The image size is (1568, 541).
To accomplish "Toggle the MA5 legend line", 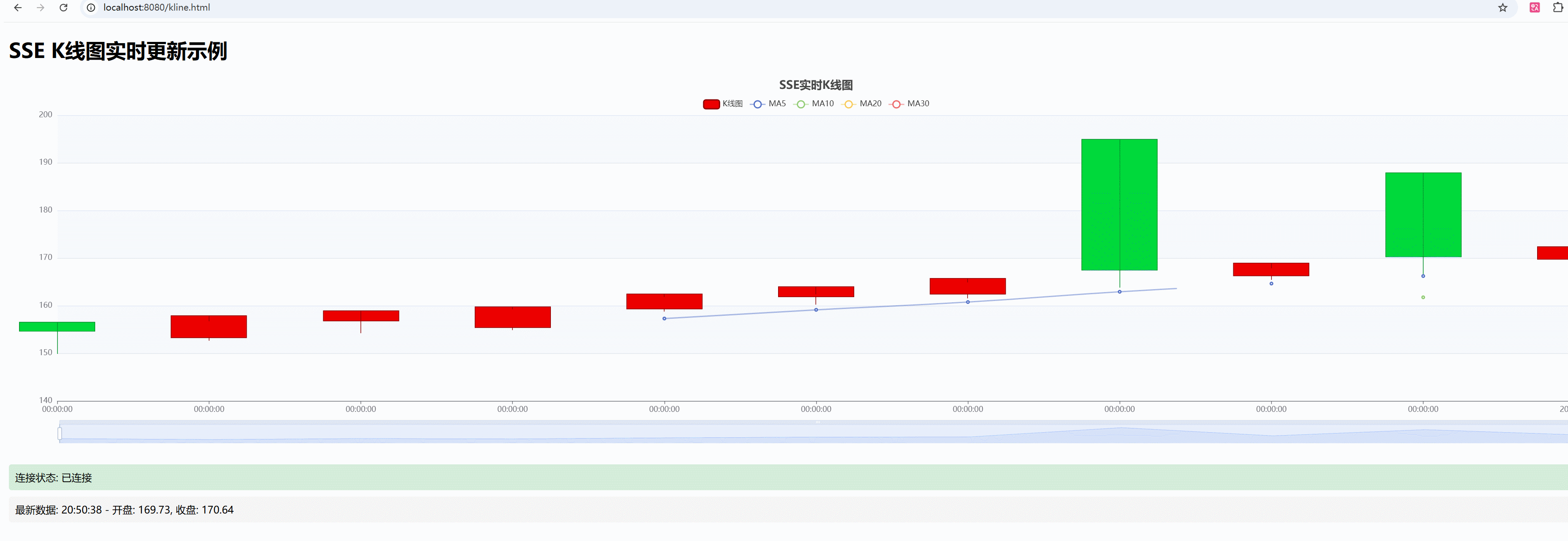I will [768, 104].
